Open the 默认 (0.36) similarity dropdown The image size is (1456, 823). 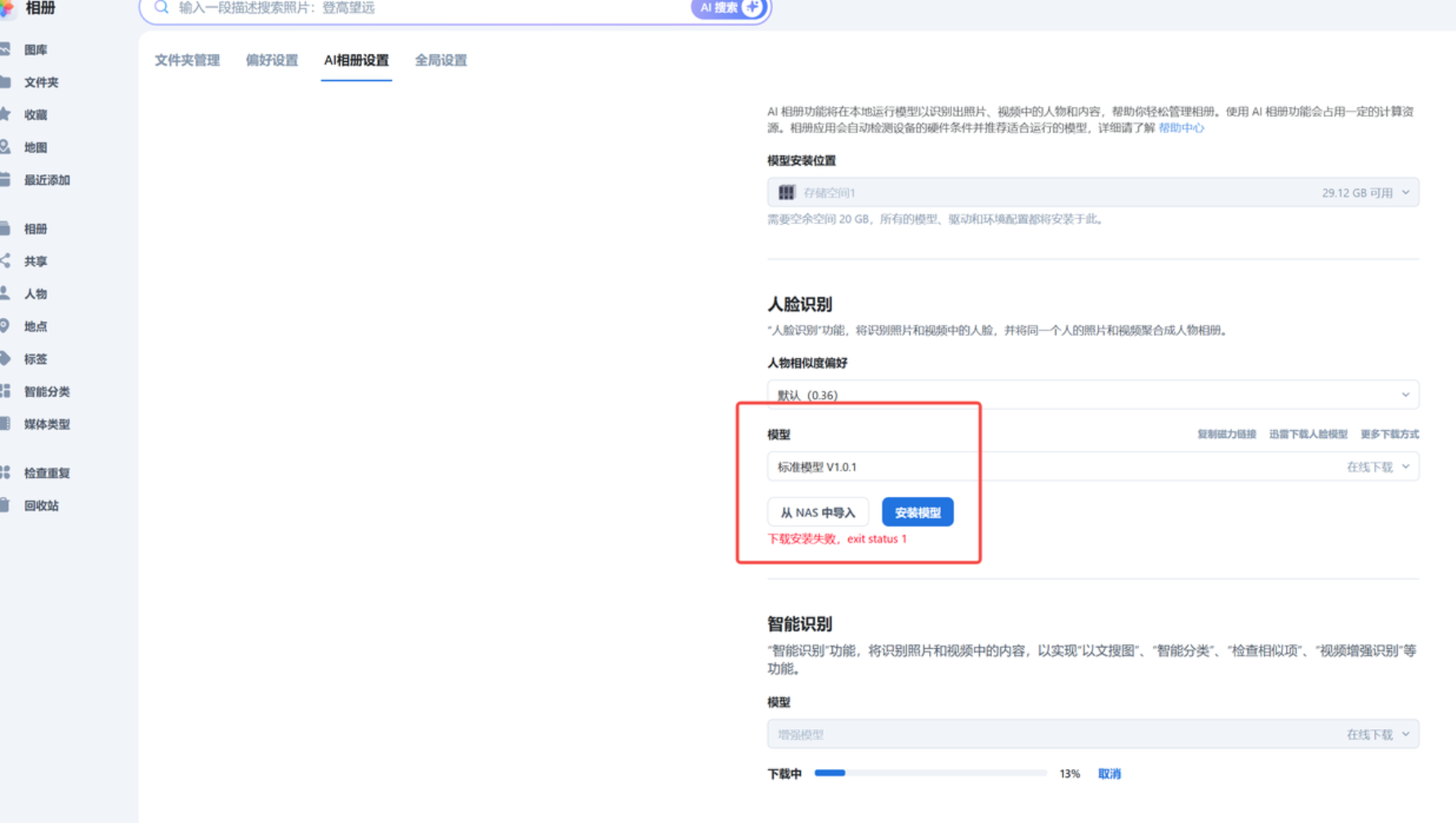[1092, 395]
